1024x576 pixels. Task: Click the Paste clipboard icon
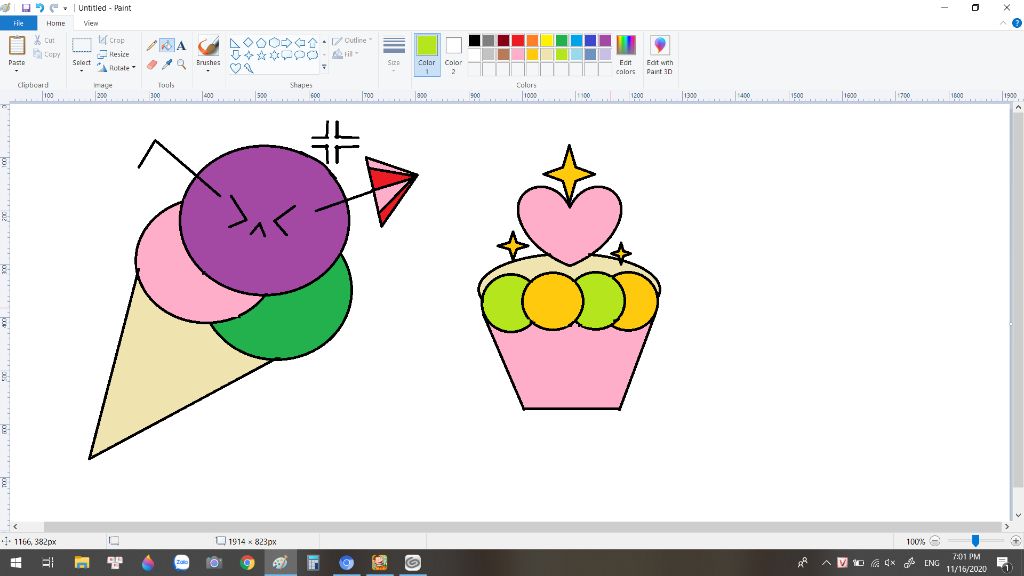point(16,46)
